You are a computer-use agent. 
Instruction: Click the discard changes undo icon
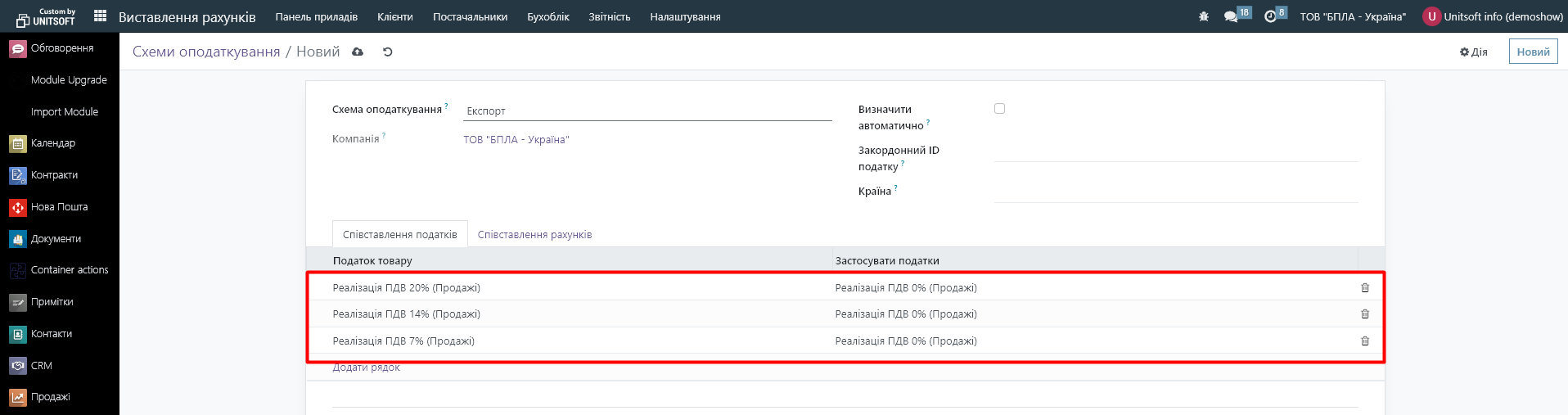pyautogui.click(x=388, y=52)
